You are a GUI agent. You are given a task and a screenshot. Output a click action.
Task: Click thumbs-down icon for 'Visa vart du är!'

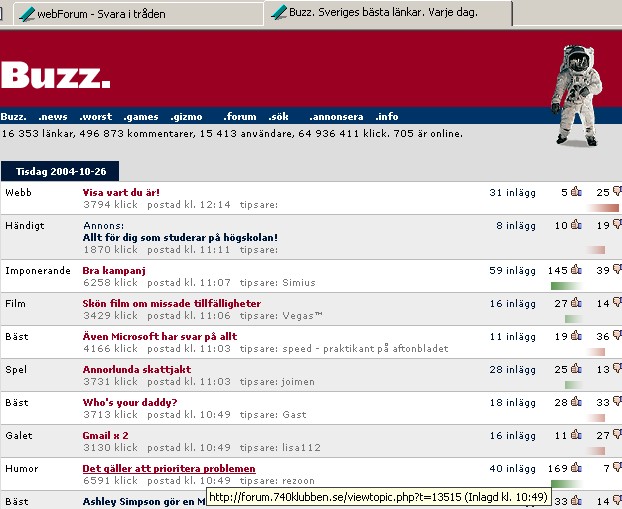tap(617, 192)
